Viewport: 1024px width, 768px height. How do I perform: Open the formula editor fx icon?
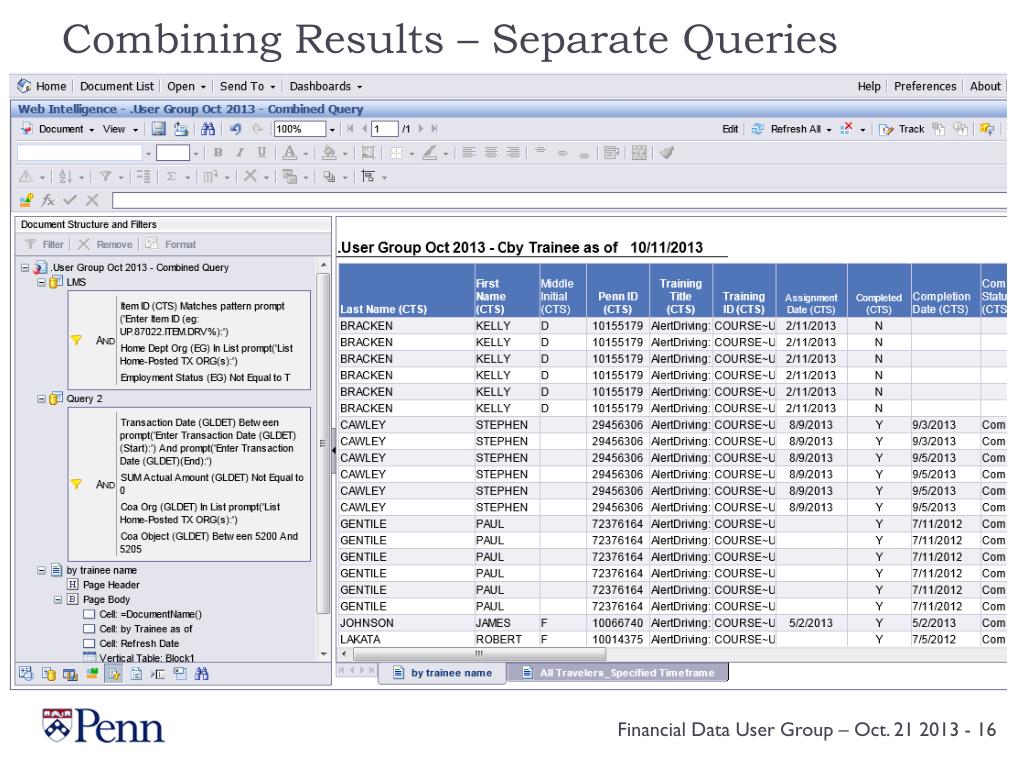45,201
